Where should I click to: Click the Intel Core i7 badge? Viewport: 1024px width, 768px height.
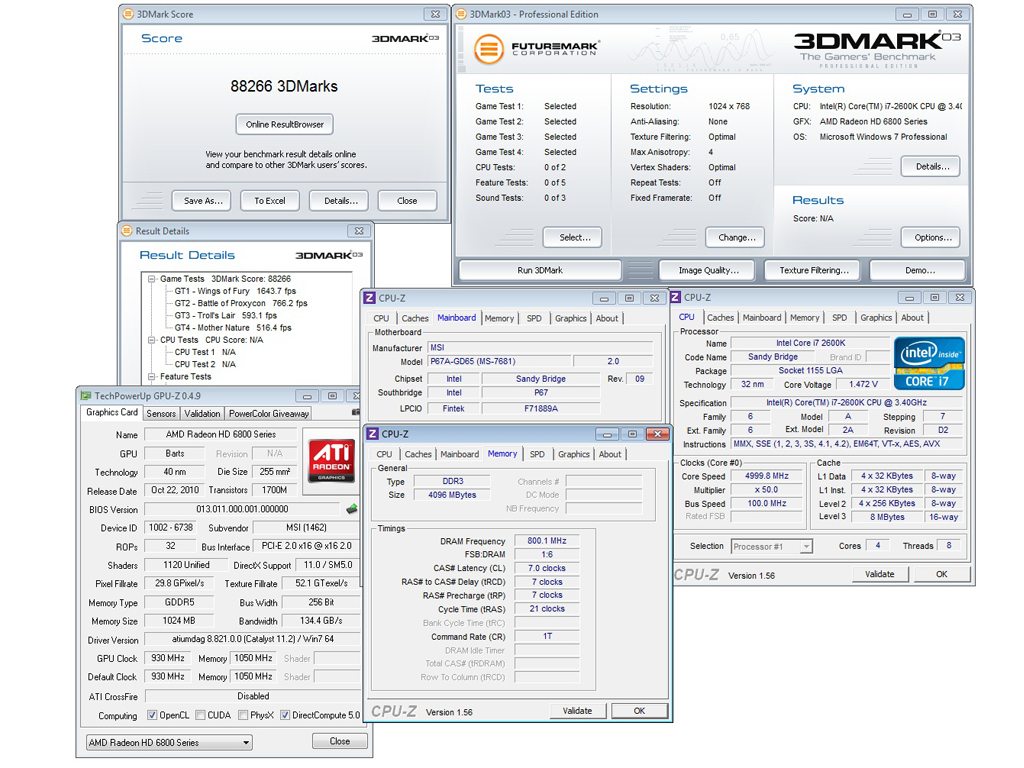tap(929, 364)
